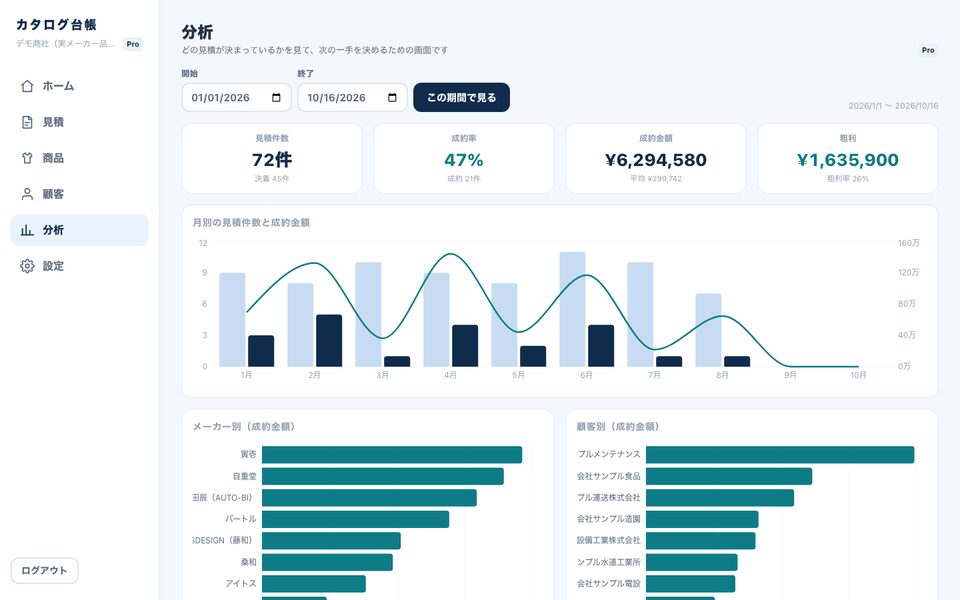
Task: Click the 会社サンプル食品 customer bar
Action: [729, 476]
